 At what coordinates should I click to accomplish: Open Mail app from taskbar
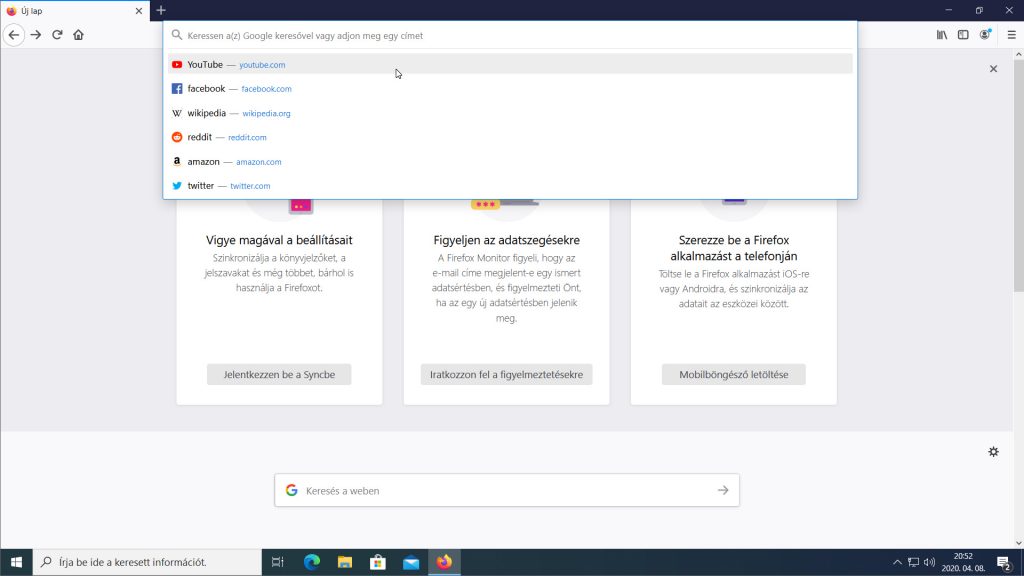tap(411, 562)
